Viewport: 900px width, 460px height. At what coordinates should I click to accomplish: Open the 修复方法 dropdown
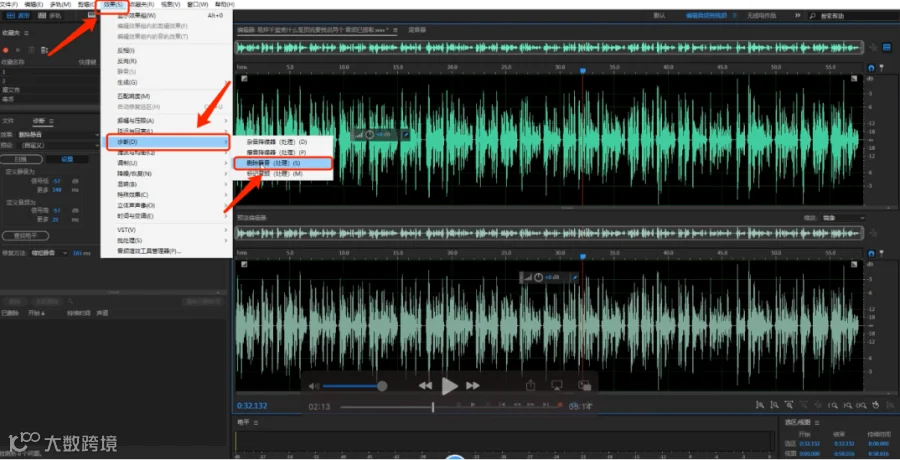pyautogui.click(x=49, y=253)
